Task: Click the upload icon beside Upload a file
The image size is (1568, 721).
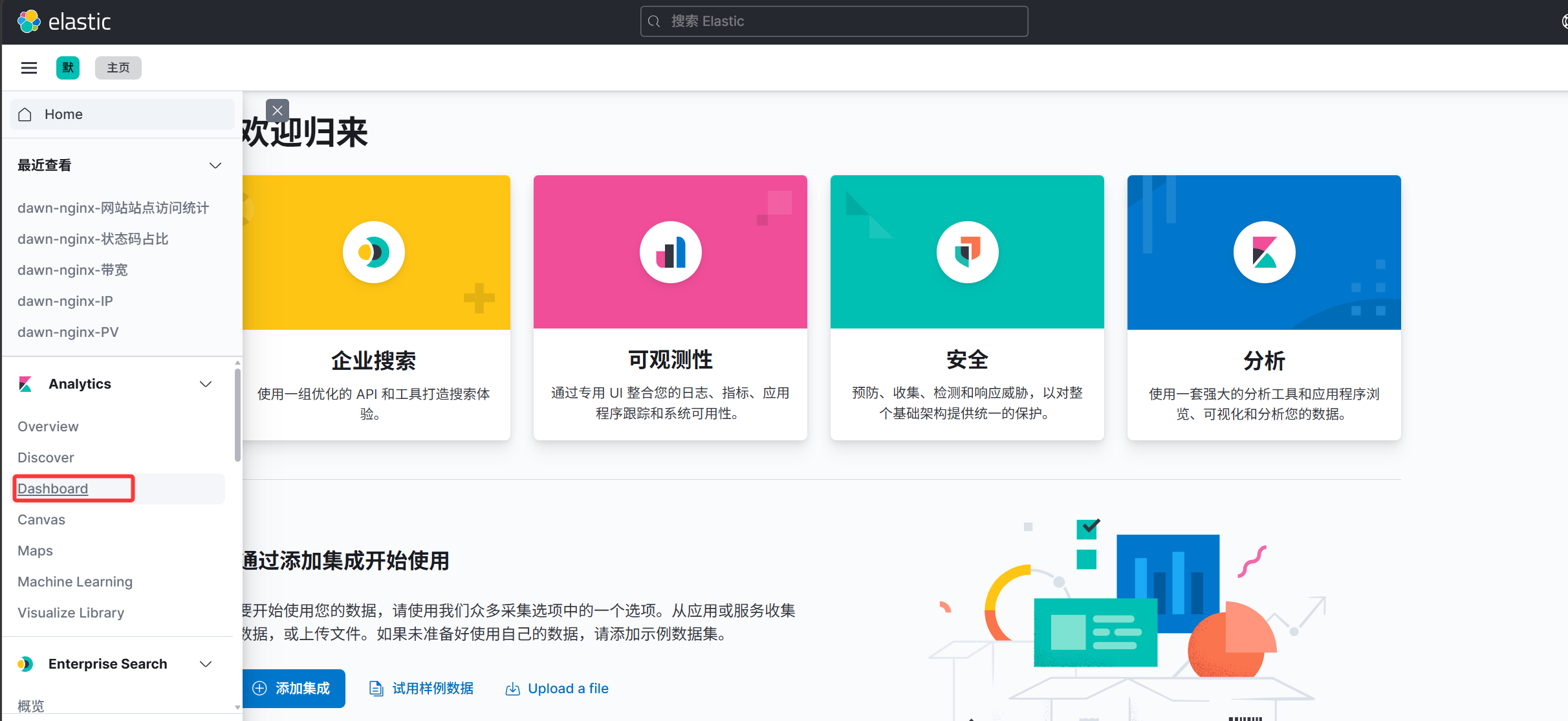Action: click(512, 689)
